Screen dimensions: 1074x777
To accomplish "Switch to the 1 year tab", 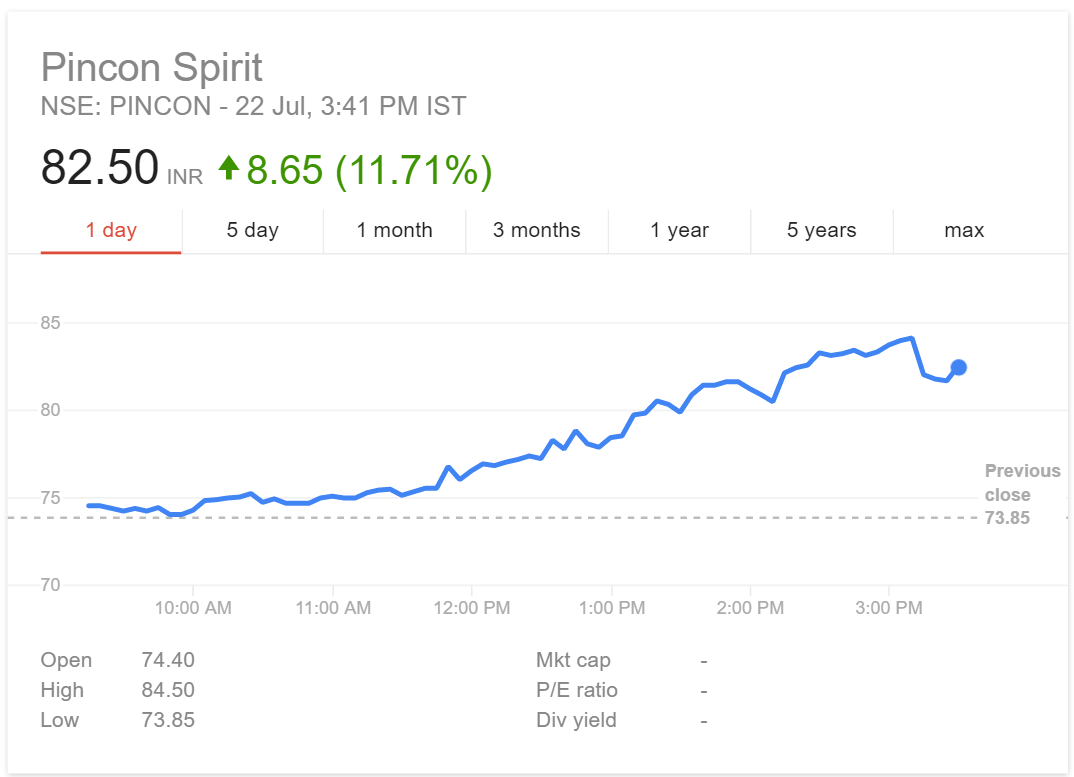I will point(679,231).
